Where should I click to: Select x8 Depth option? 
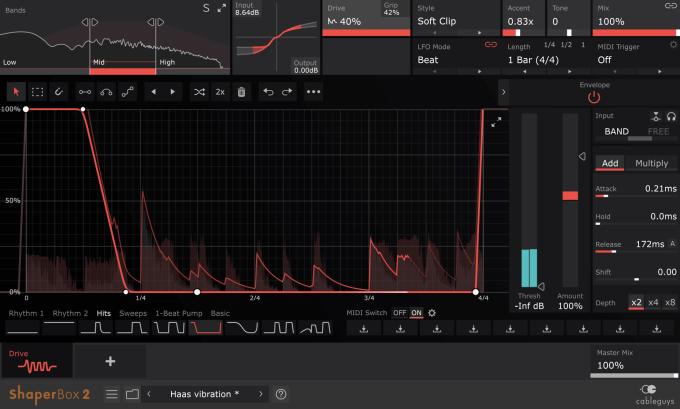[x=670, y=302]
